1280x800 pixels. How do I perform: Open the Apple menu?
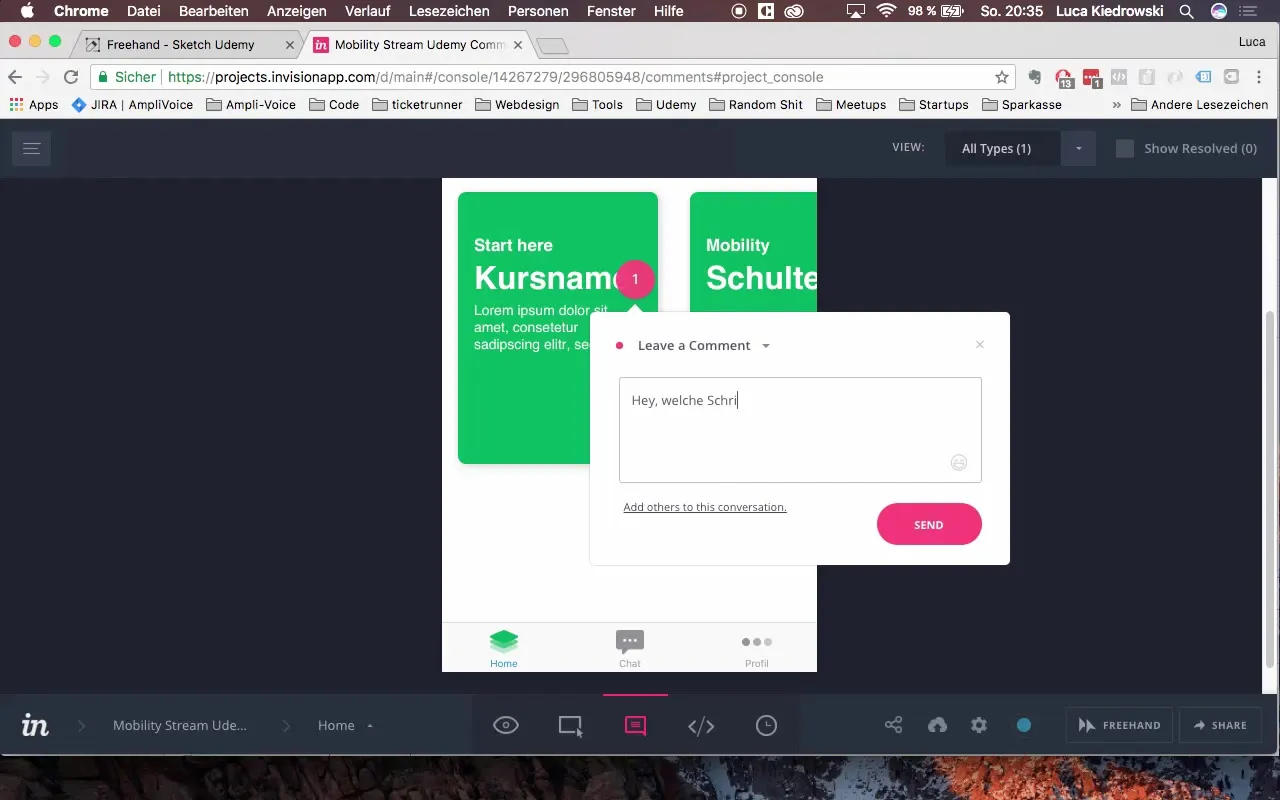[x=27, y=11]
